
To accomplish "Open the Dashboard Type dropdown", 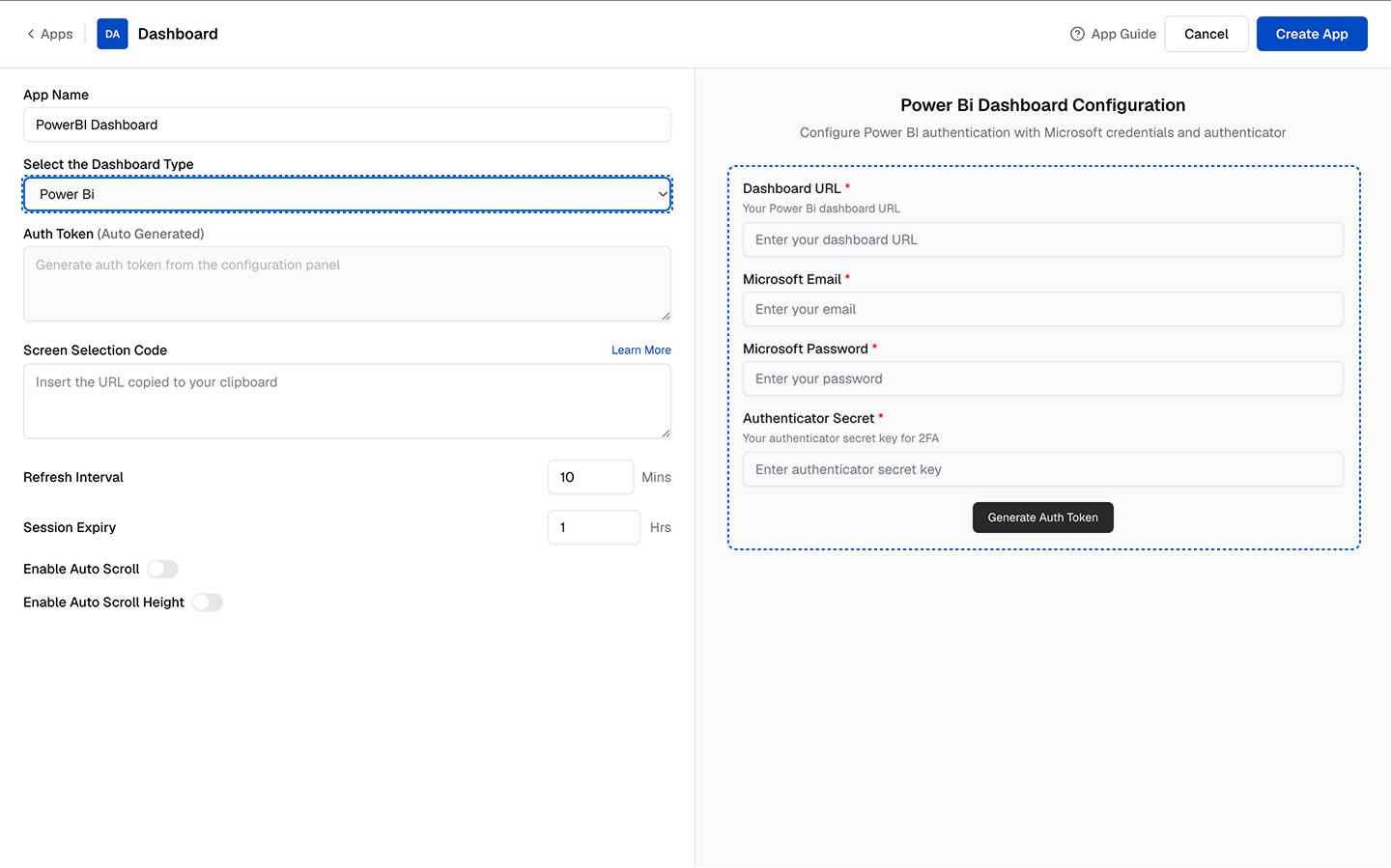I will click(347, 194).
